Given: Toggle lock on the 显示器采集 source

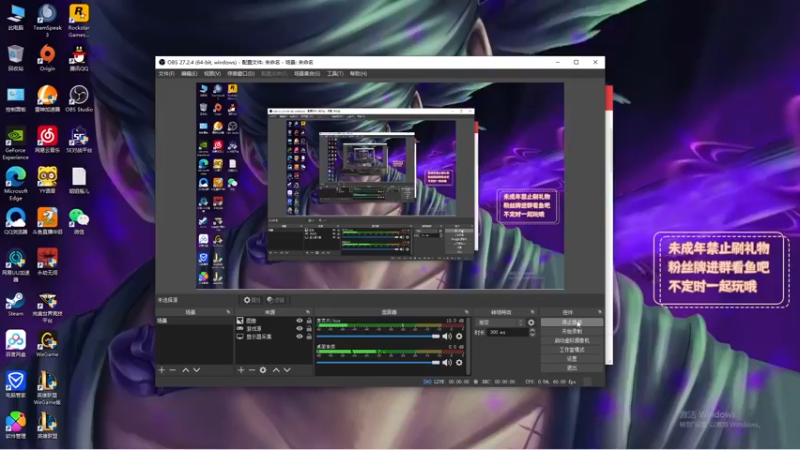Looking at the screenshot, I should coord(309,336).
